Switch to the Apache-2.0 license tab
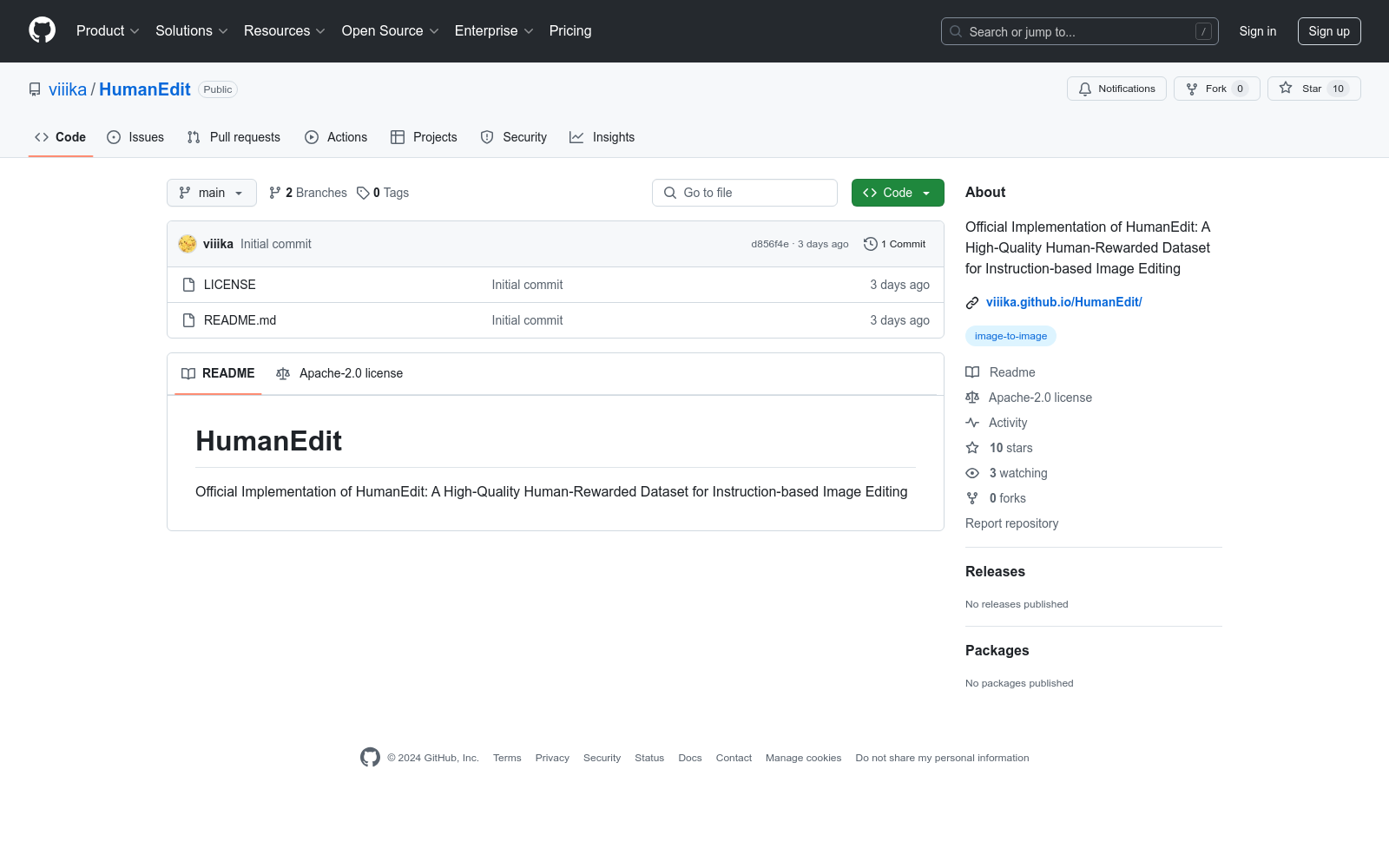 [339, 373]
